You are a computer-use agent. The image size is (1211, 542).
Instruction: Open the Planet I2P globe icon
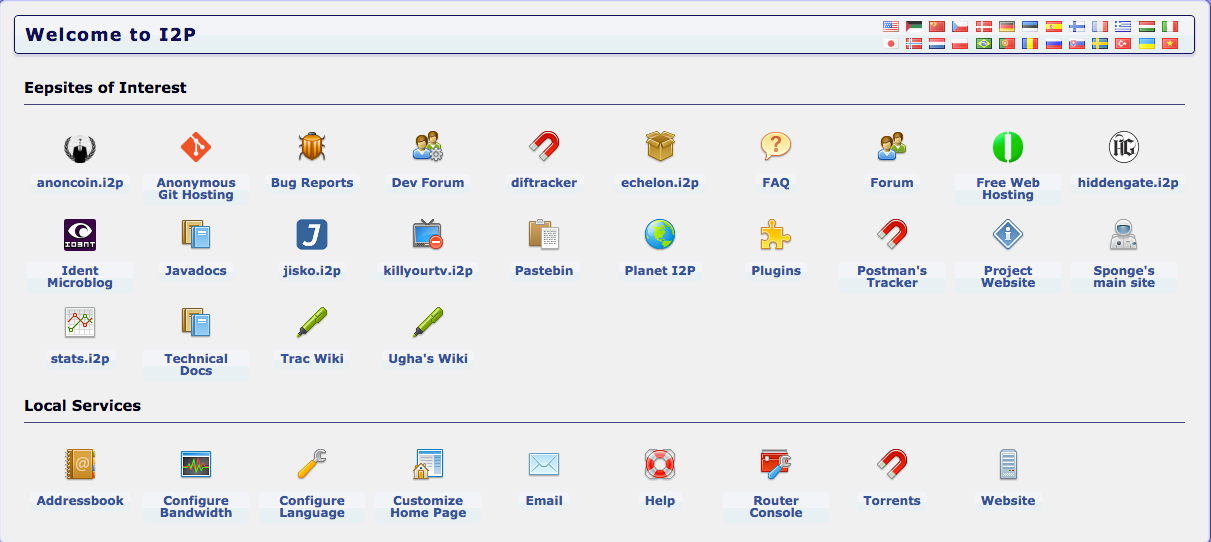tap(660, 235)
